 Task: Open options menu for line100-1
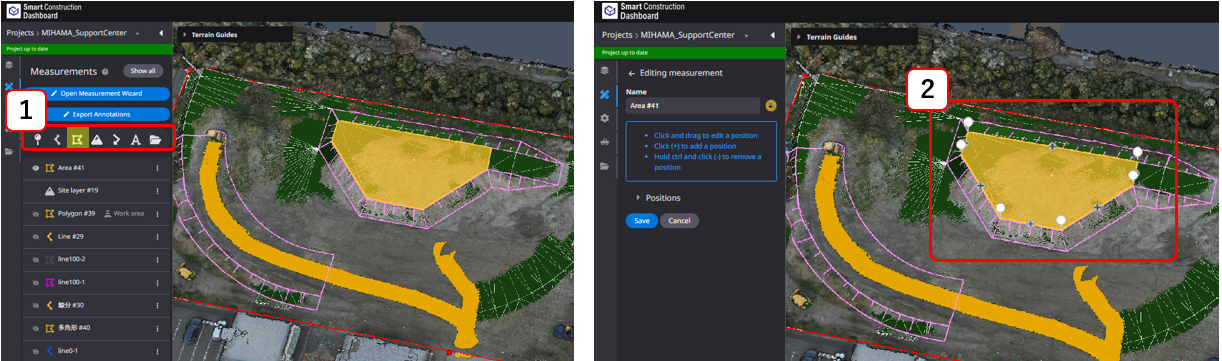pyautogui.click(x=157, y=282)
